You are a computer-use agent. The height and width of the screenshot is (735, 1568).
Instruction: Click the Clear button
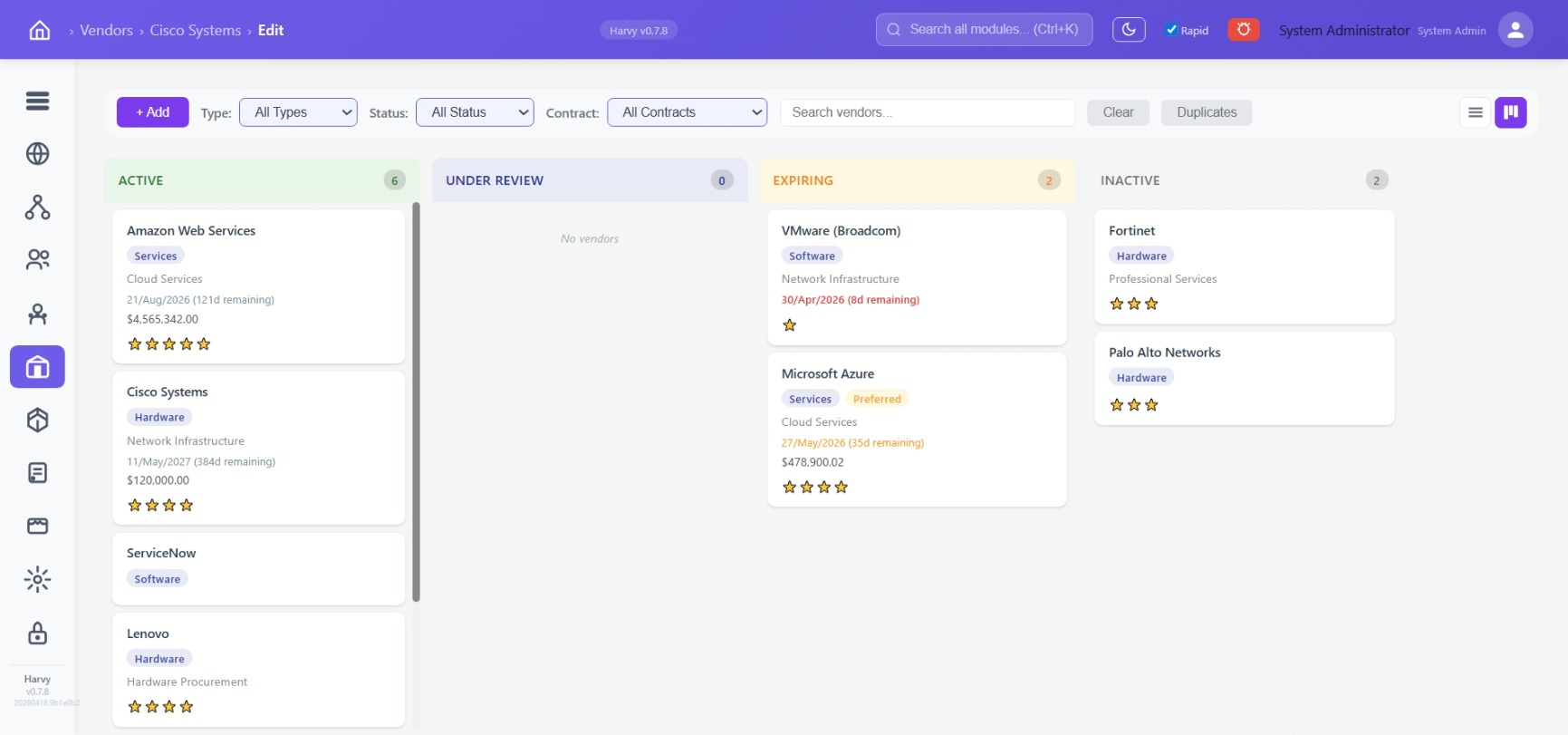coord(1118,112)
